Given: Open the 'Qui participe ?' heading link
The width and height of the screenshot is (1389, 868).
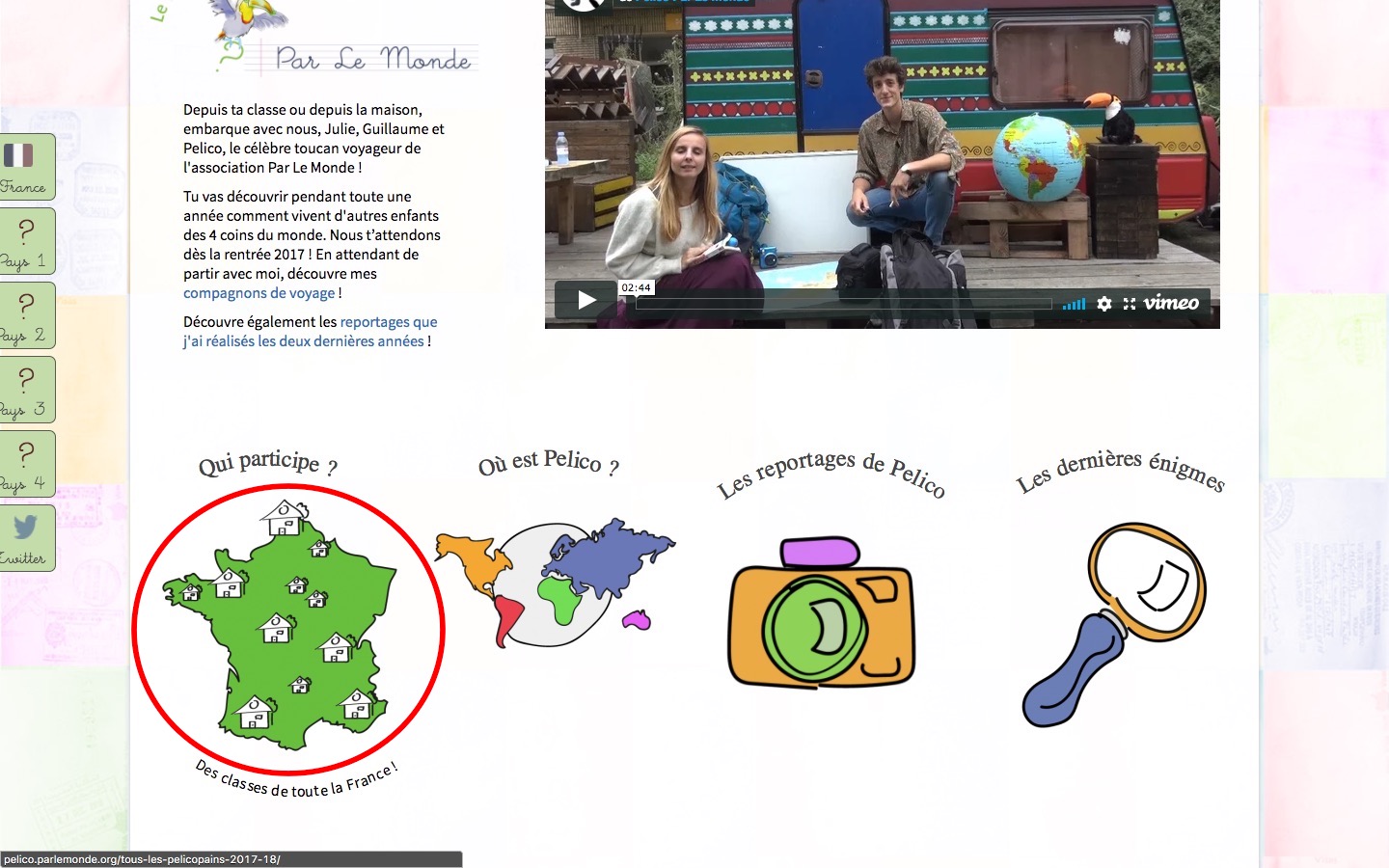Looking at the screenshot, I should click(x=268, y=463).
